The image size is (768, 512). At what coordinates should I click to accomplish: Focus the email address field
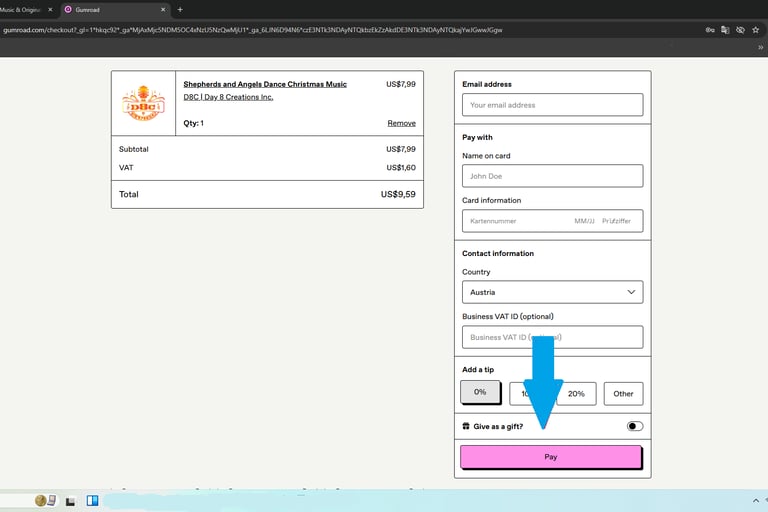[552, 105]
